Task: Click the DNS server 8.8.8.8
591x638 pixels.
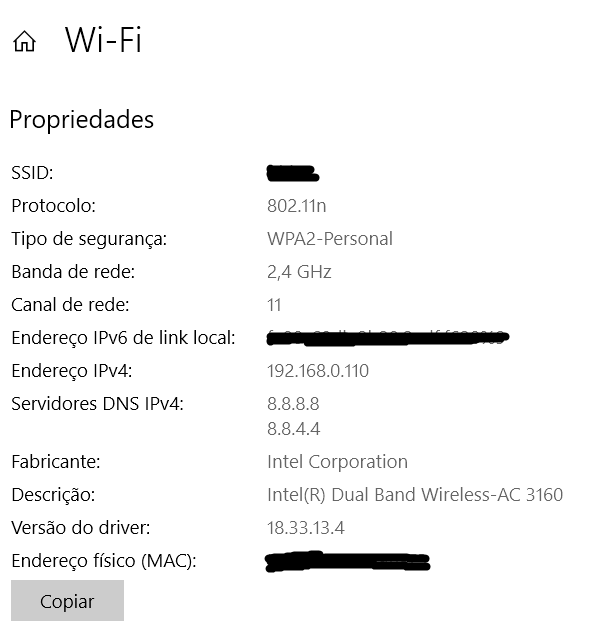Action: (293, 404)
